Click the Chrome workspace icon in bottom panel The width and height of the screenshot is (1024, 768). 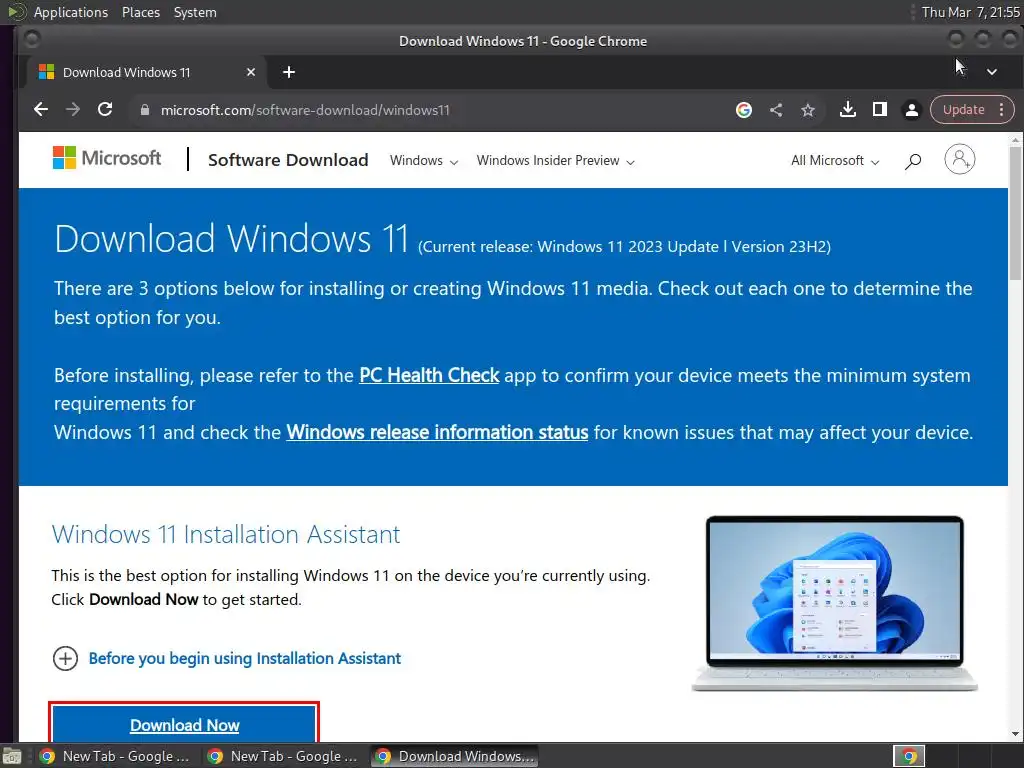tap(909, 756)
